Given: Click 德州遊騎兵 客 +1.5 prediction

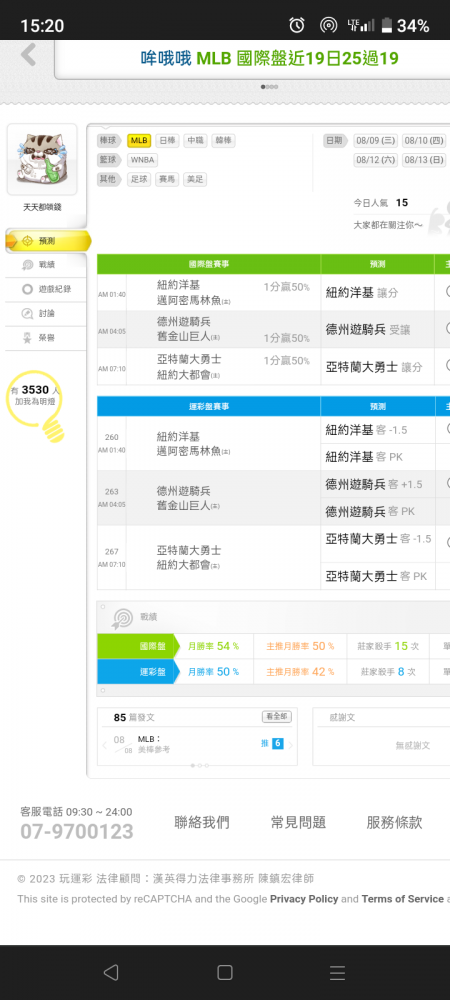Looking at the screenshot, I should pyautogui.click(x=374, y=484).
